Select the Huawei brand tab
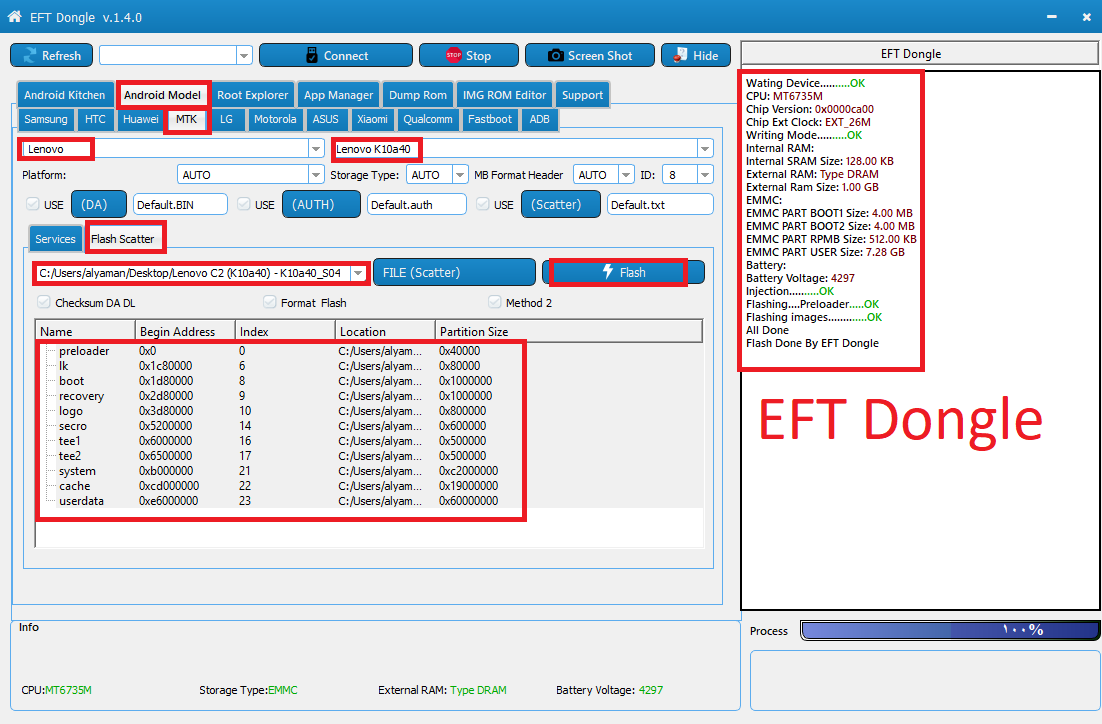1102x724 pixels. tap(141, 119)
